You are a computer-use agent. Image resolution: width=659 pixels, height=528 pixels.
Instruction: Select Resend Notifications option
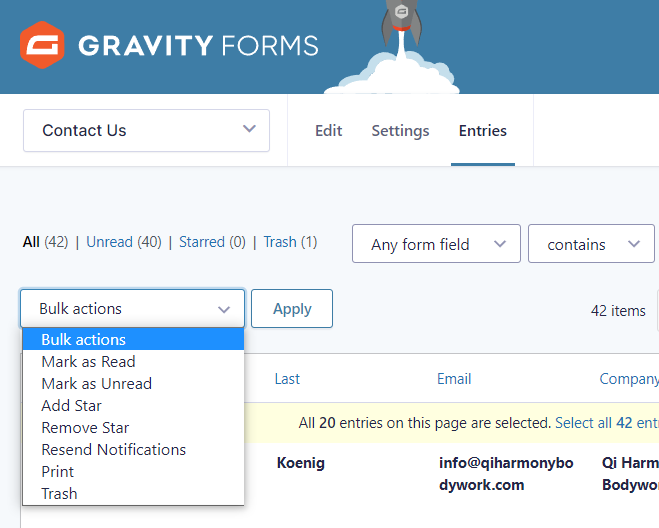pos(133,449)
